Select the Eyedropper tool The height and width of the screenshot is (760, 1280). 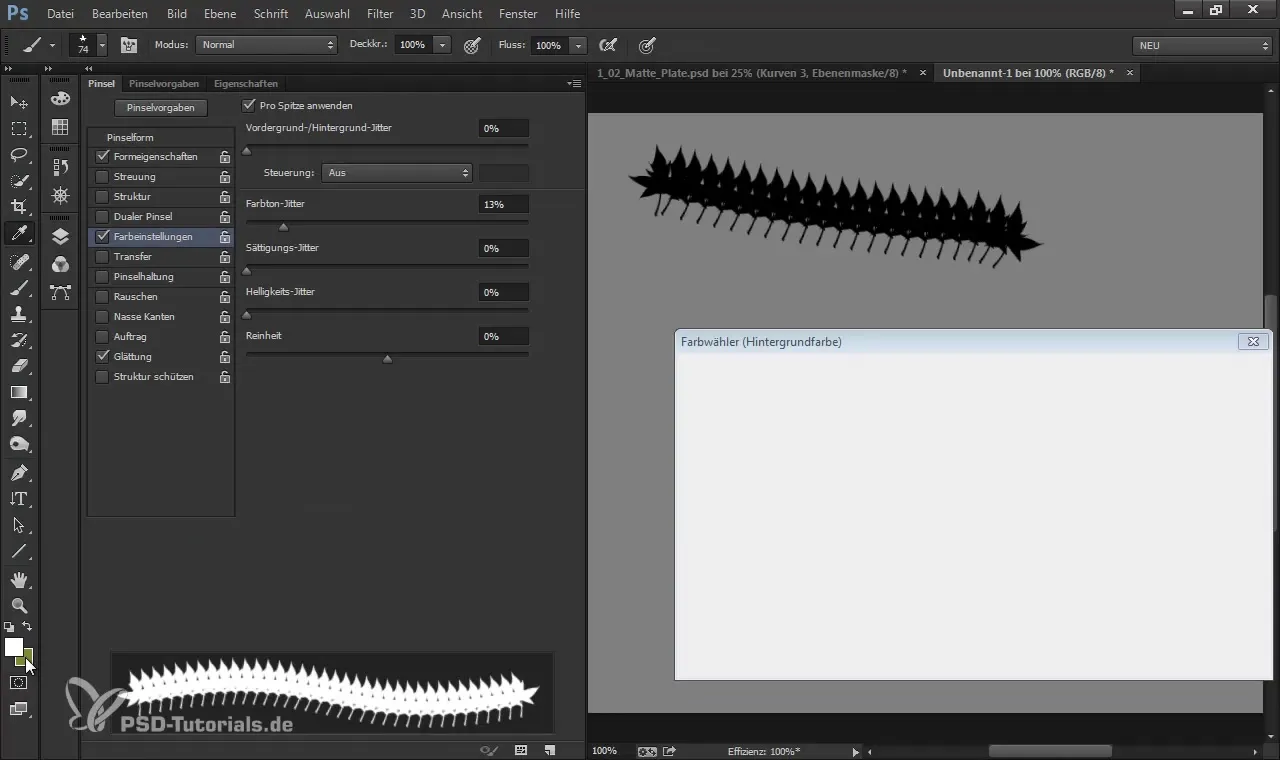pyautogui.click(x=19, y=234)
